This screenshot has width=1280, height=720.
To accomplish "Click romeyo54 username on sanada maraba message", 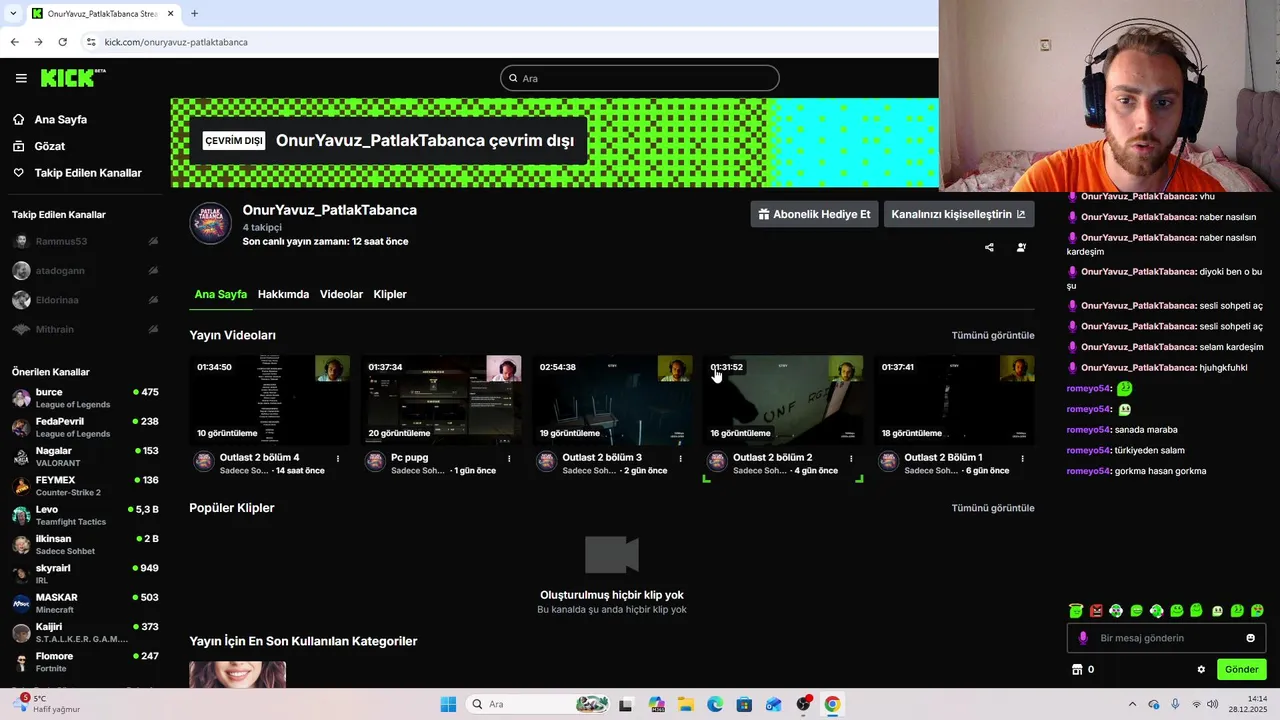I will tap(1088, 429).
